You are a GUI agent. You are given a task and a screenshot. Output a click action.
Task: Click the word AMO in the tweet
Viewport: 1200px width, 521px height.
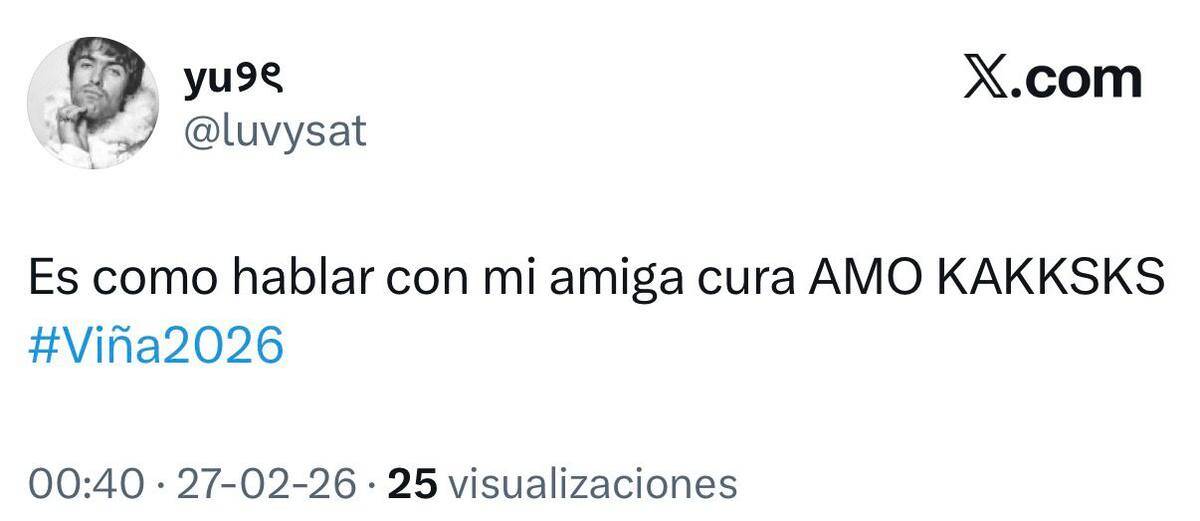pyautogui.click(x=858, y=278)
